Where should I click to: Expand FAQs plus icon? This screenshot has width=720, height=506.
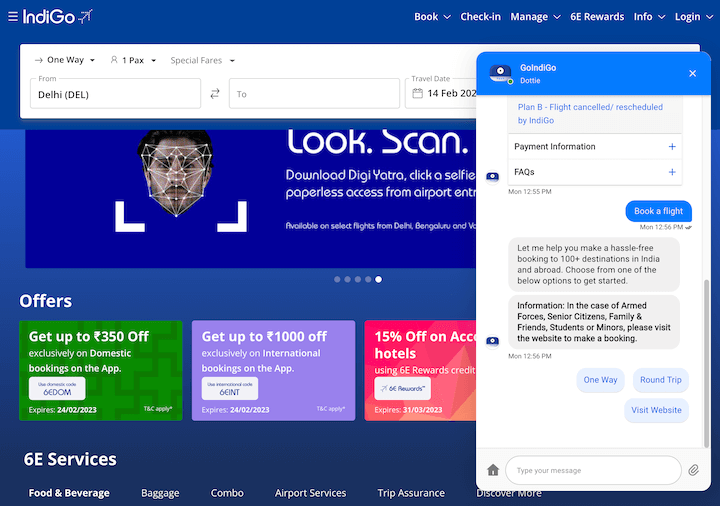672,172
